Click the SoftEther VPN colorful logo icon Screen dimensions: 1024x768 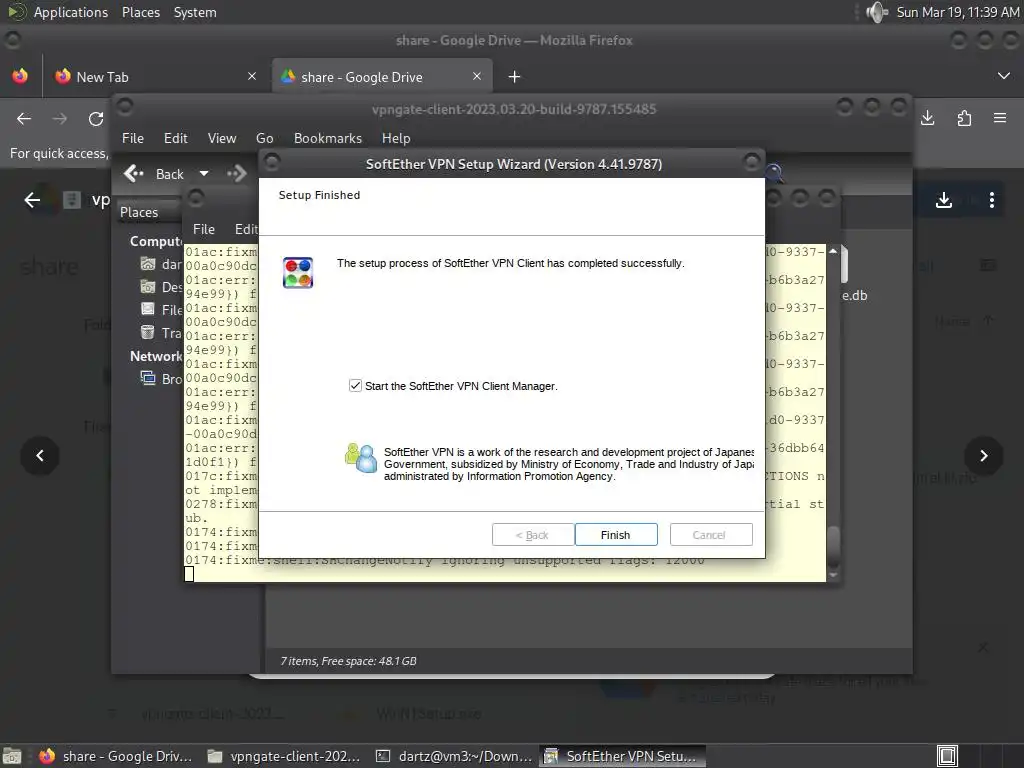point(298,272)
